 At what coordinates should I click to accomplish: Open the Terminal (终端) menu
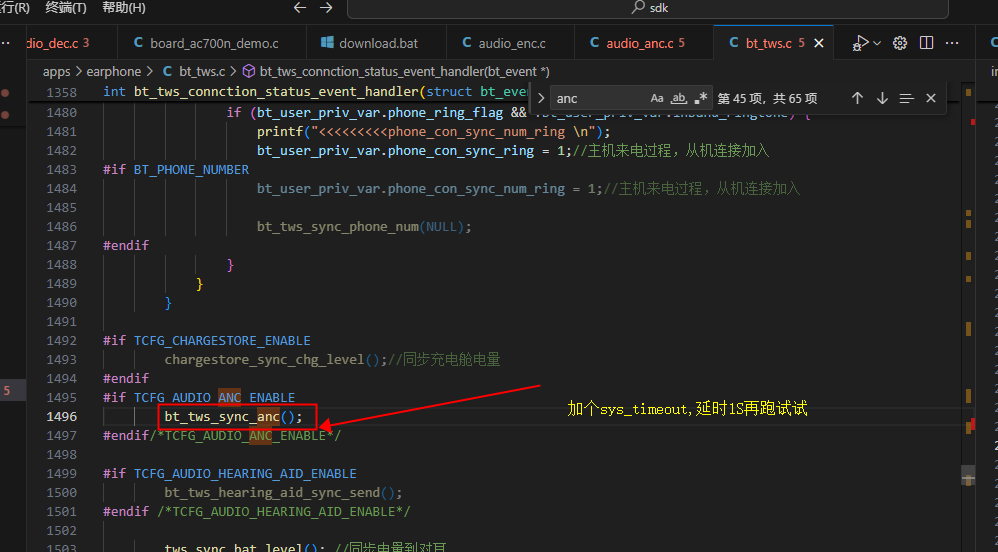(66, 8)
